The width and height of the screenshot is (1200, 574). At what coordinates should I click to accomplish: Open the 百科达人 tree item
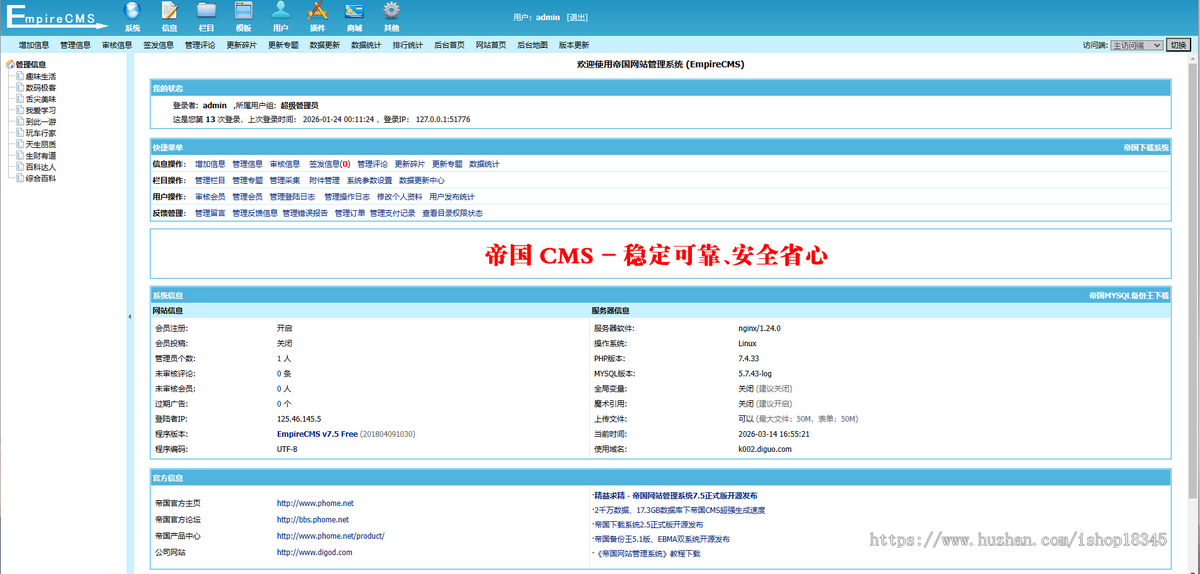coord(41,166)
